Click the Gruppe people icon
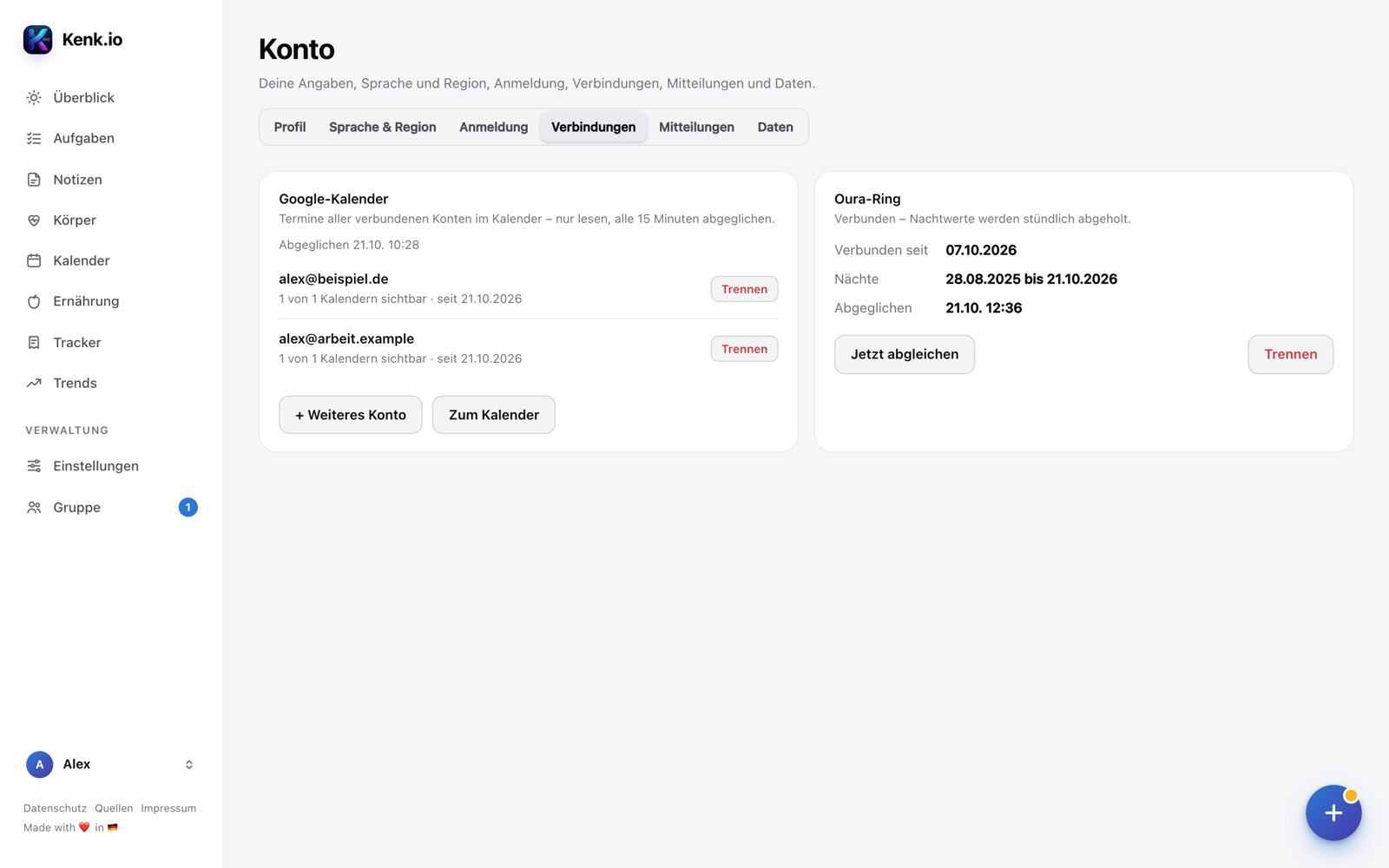Viewport: 1389px width, 868px height. tap(34, 508)
